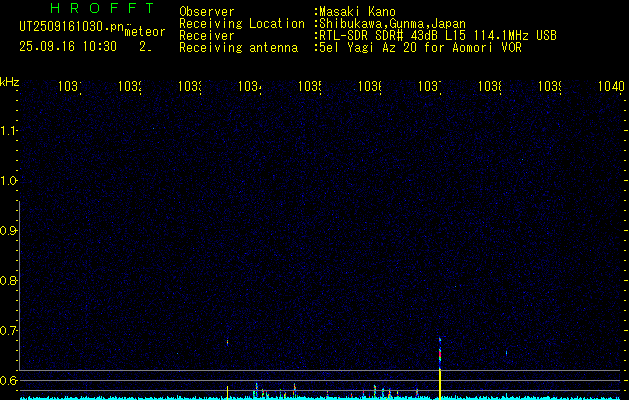
Task: Click the Observer field label
Action: point(207,12)
